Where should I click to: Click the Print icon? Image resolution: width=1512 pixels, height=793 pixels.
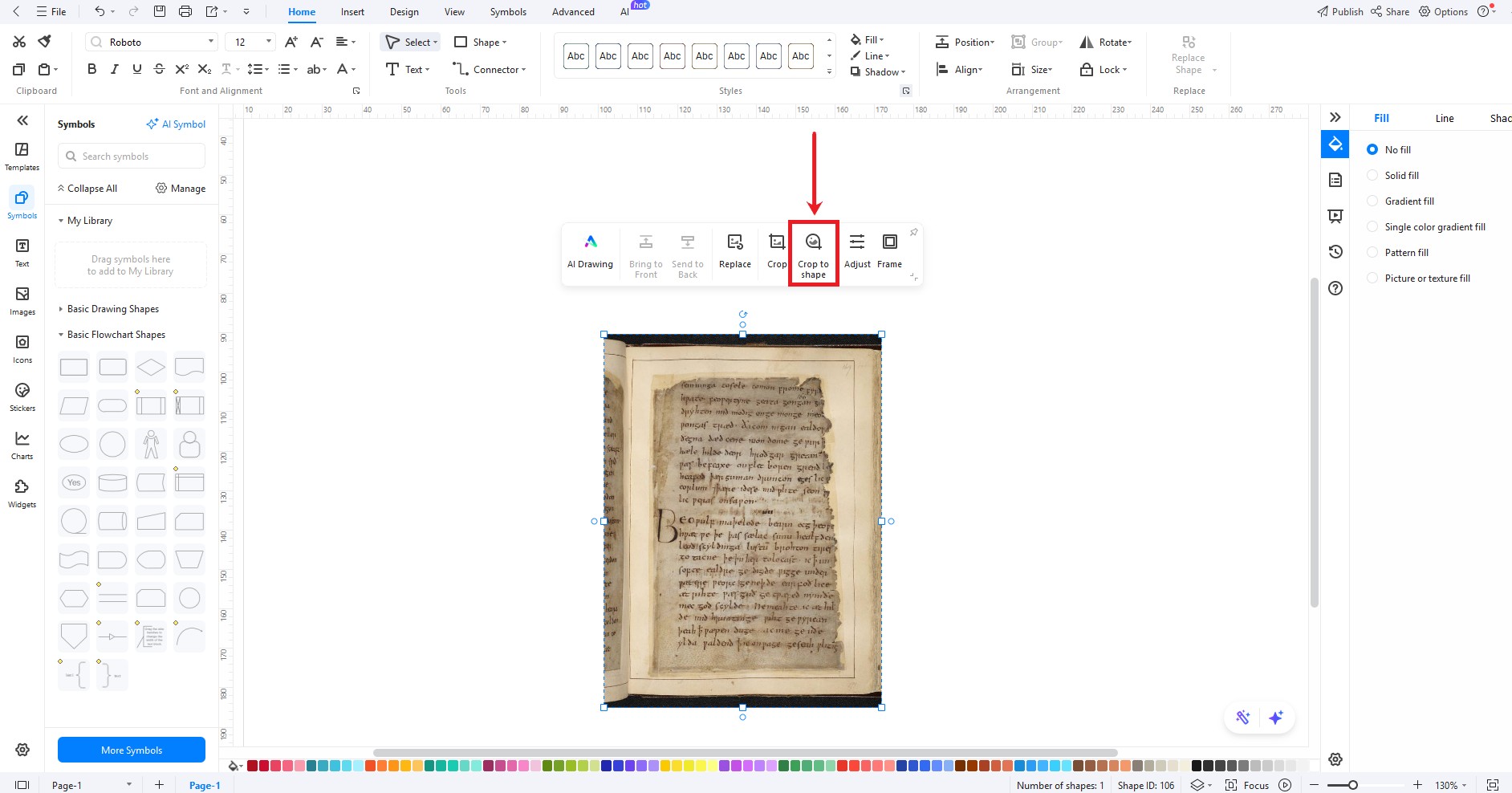185,11
